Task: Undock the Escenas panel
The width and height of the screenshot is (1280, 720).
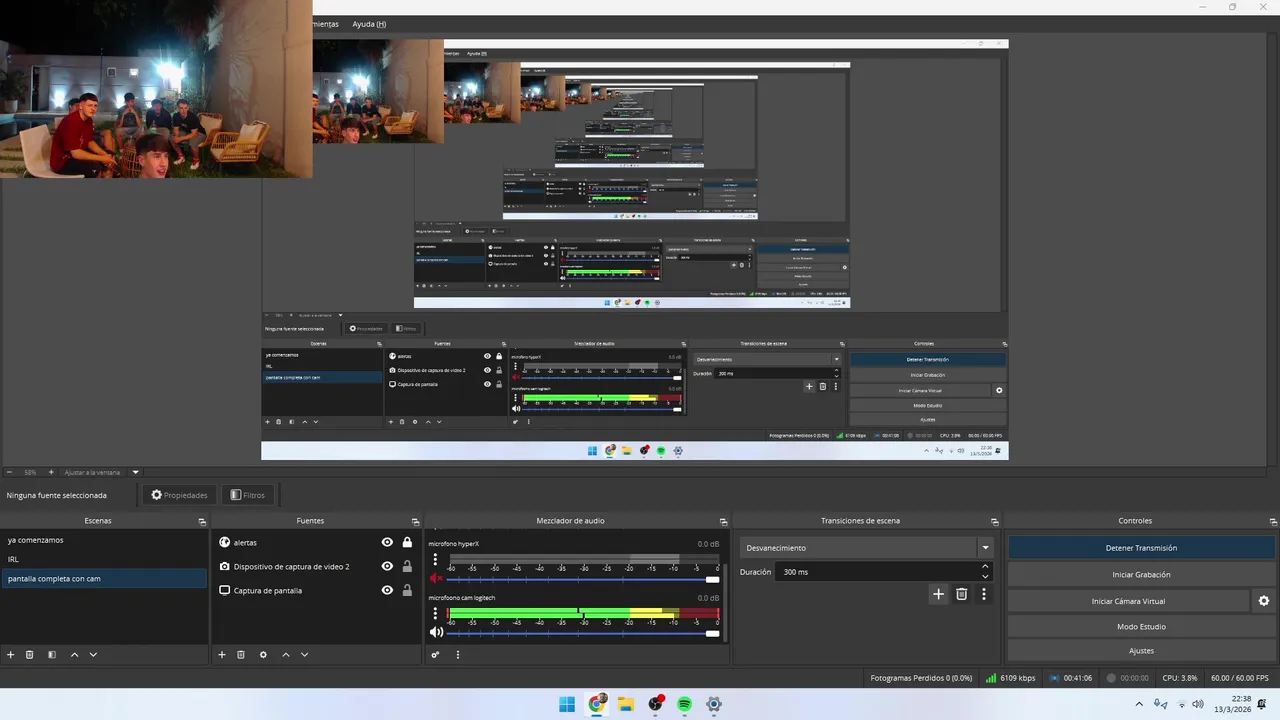Action: [x=202, y=521]
